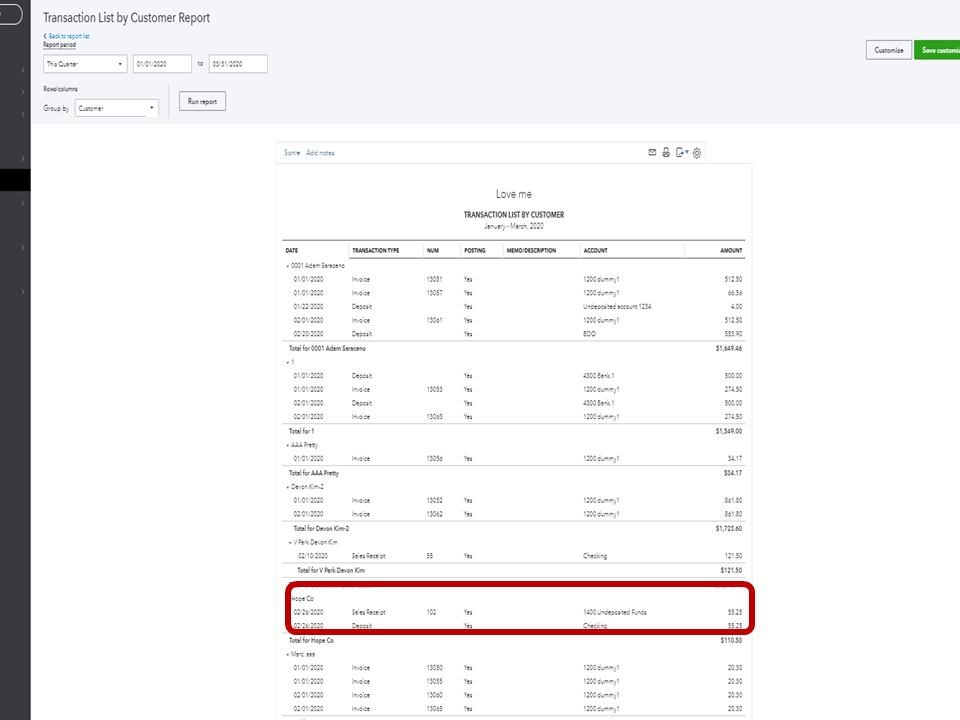Click the AMOUNT column header
The width and height of the screenshot is (960, 720).
tap(731, 250)
